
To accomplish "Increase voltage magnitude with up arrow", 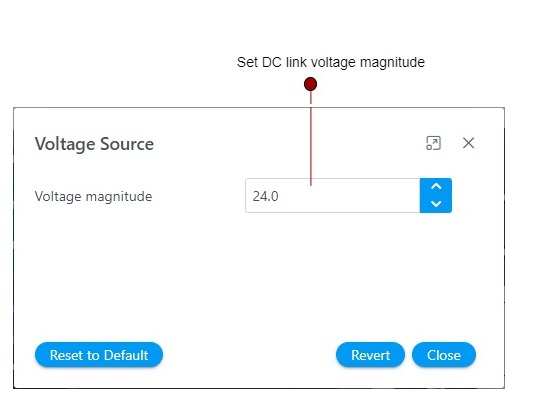I will 436,187.
